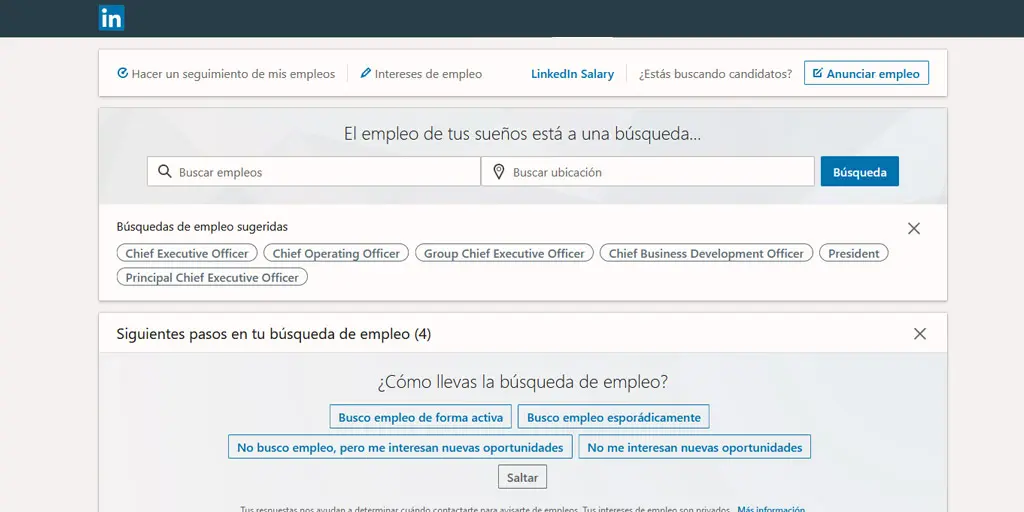This screenshot has height=512, width=1024.
Task: Pick the President suggested search
Action: [x=854, y=253]
